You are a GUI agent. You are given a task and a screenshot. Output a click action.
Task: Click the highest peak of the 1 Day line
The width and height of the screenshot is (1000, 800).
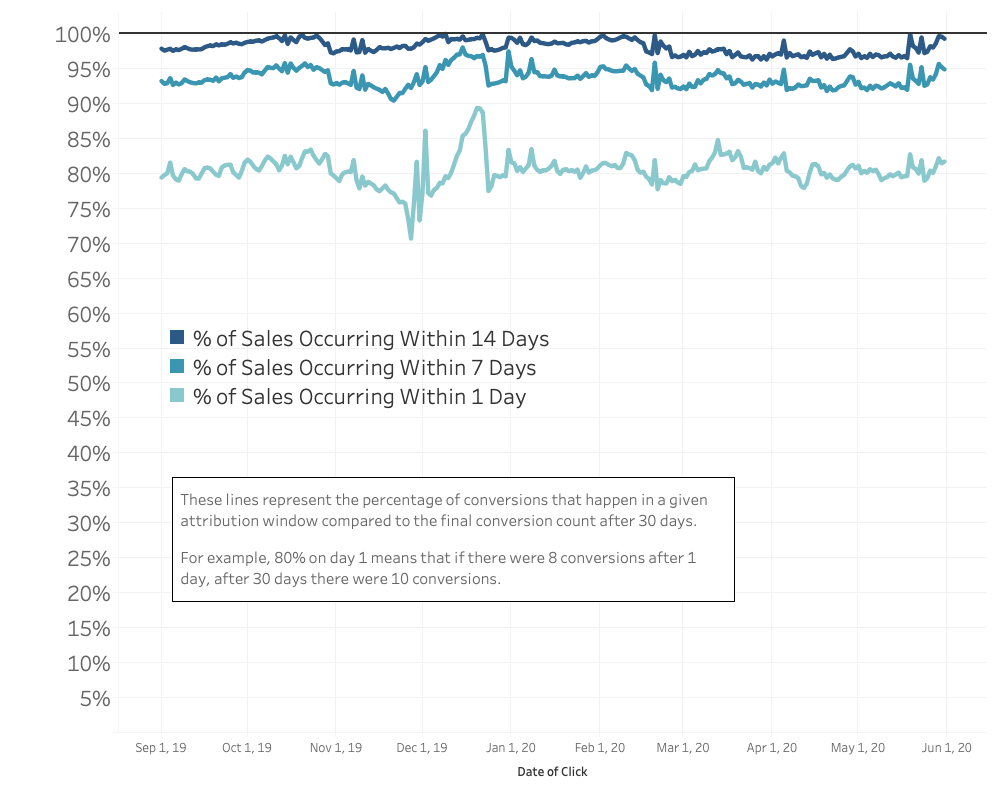click(479, 108)
